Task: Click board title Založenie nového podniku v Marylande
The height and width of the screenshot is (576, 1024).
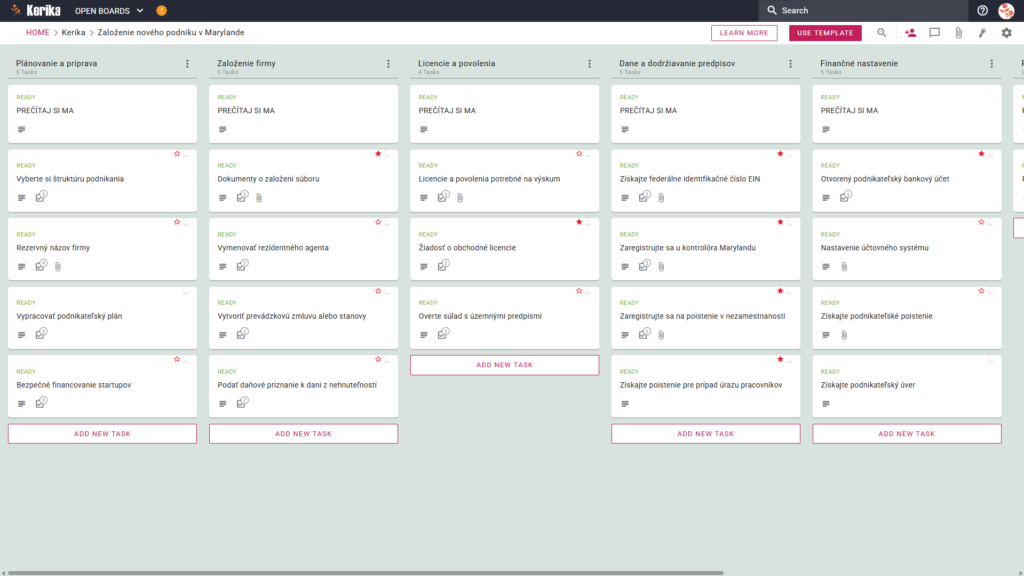Action: tap(171, 33)
